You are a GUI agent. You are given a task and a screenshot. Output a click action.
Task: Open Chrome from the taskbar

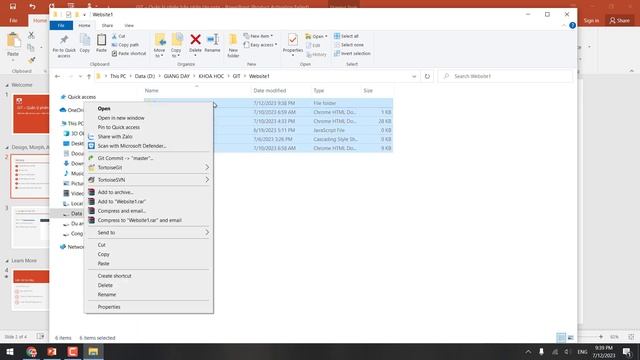(31, 351)
